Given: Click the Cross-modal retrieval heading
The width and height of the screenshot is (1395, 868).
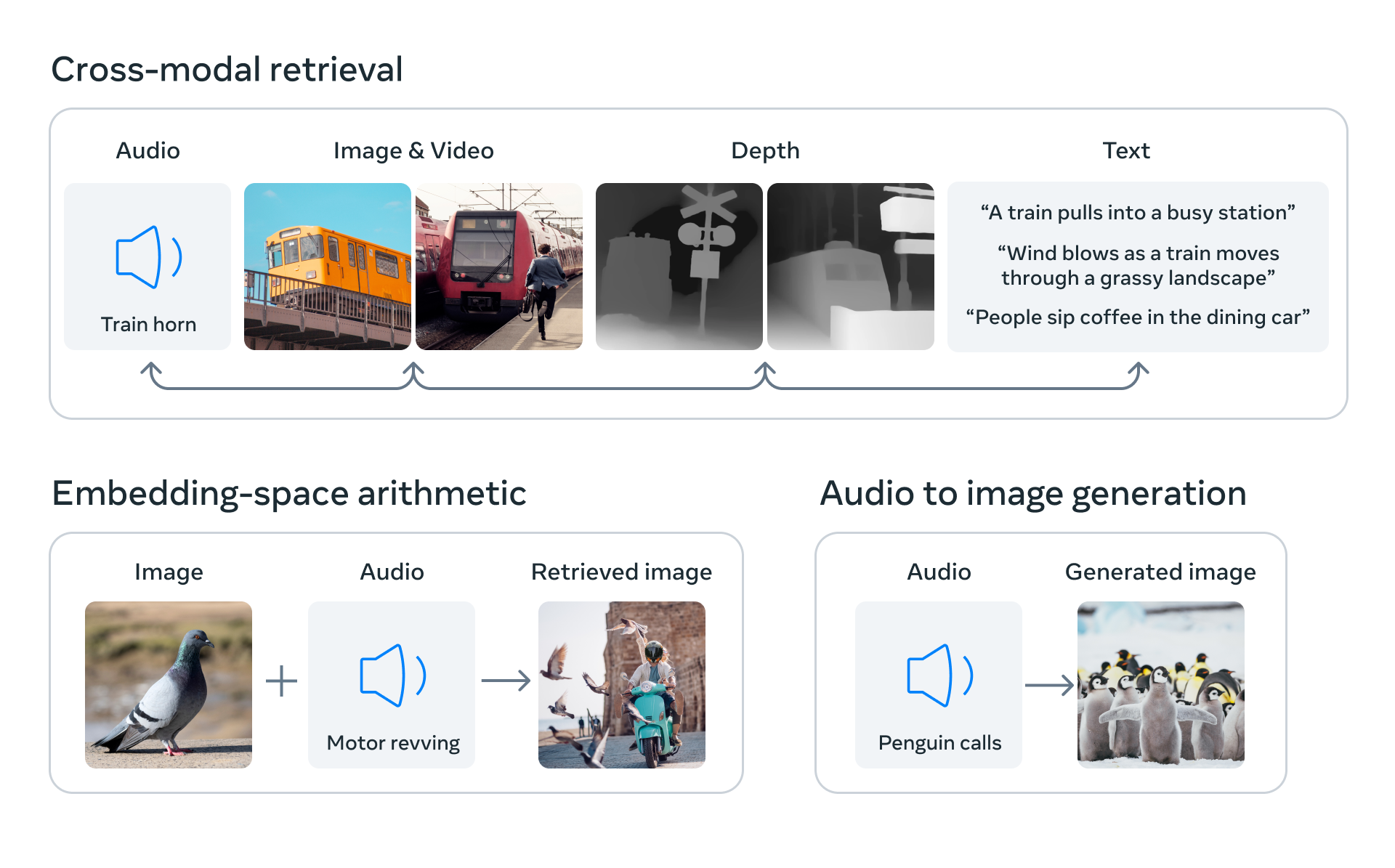Looking at the screenshot, I should (x=227, y=69).
